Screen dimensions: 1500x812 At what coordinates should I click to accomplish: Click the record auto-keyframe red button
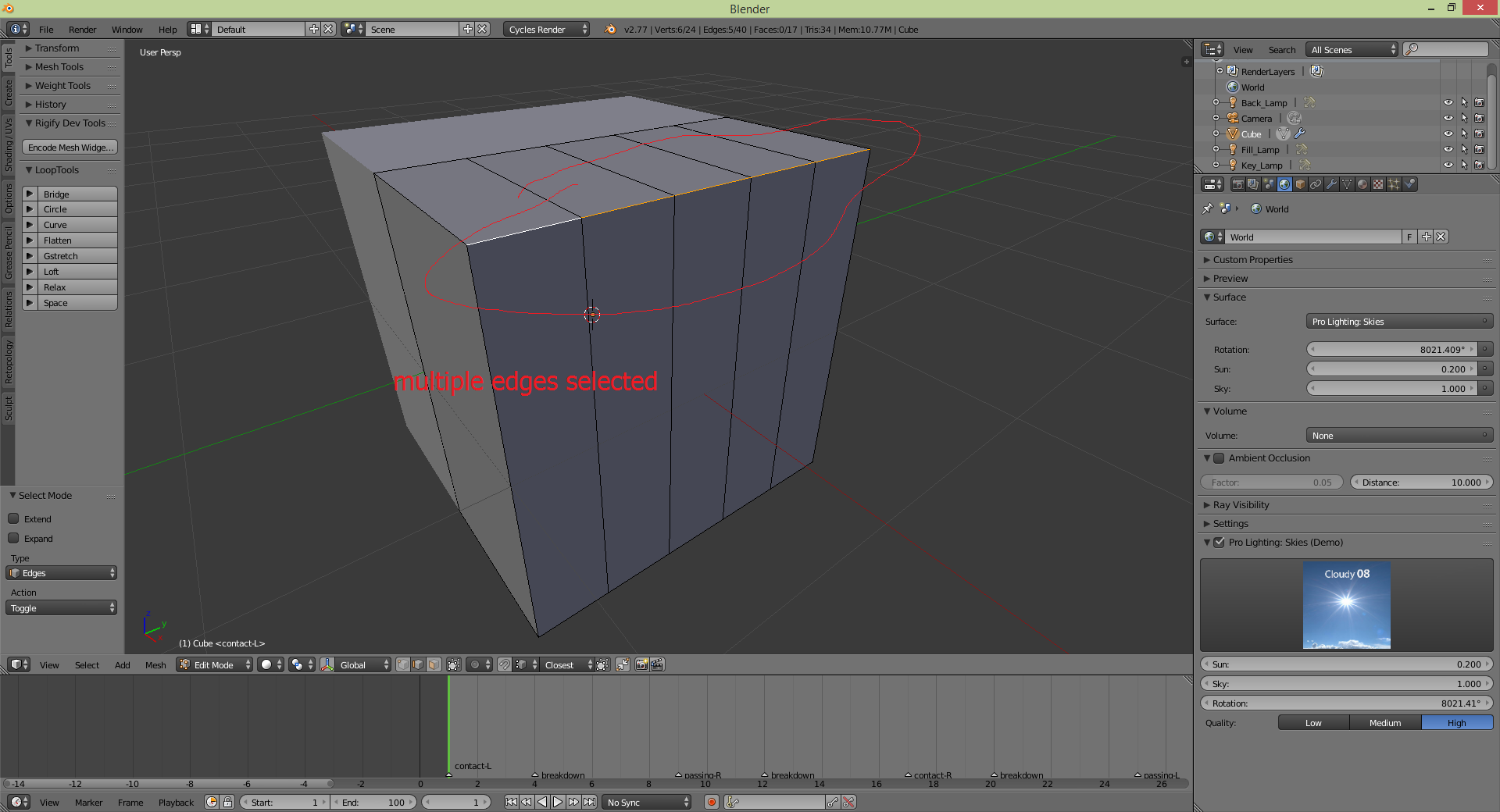(711, 802)
